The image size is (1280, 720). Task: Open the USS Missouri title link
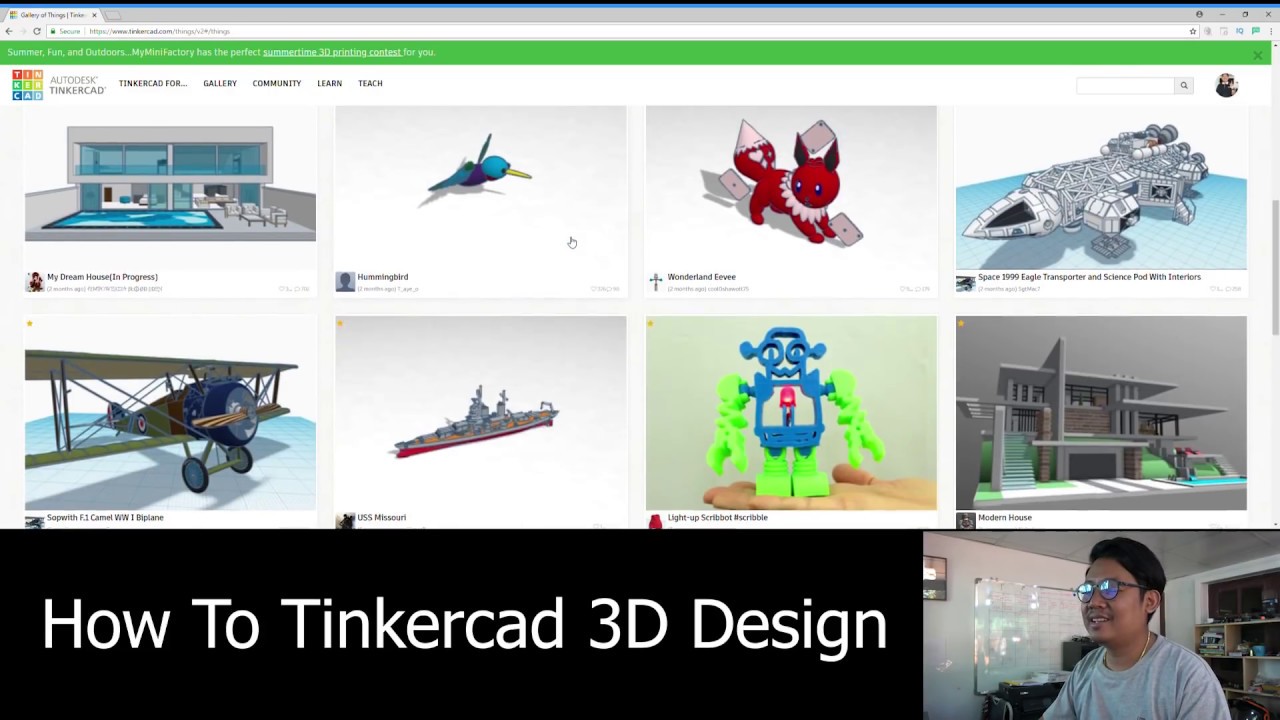coord(382,518)
